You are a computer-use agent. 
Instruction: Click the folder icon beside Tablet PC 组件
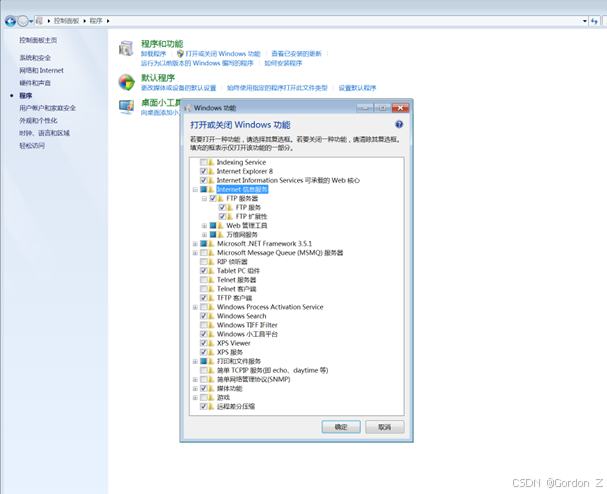point(211,271)
